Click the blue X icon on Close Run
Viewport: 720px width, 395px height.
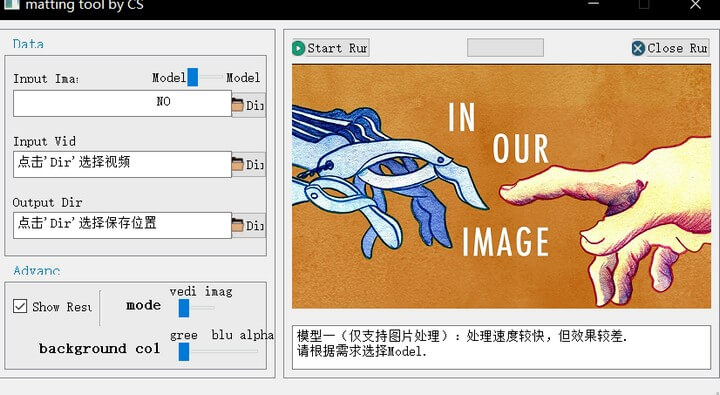coord(638,48)
